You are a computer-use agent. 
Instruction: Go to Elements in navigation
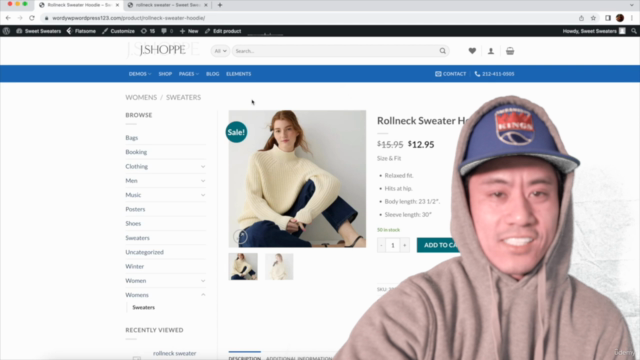tap(239, 74)
